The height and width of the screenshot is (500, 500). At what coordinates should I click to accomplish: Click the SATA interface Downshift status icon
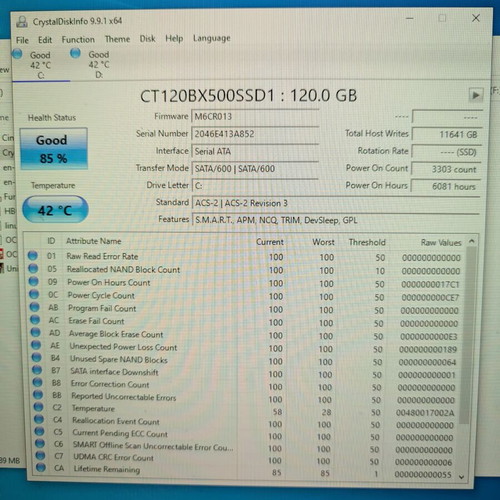[x=37, y=370]
